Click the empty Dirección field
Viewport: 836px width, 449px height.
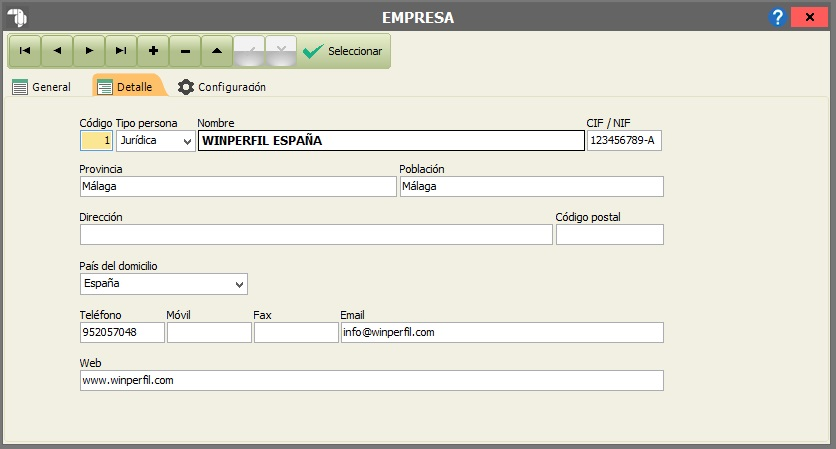point(316,235)
